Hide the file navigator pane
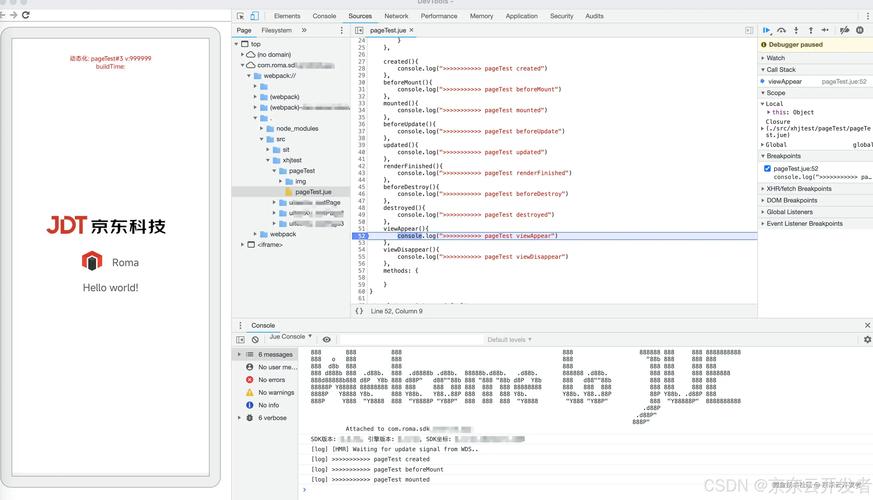 (359, 30)
